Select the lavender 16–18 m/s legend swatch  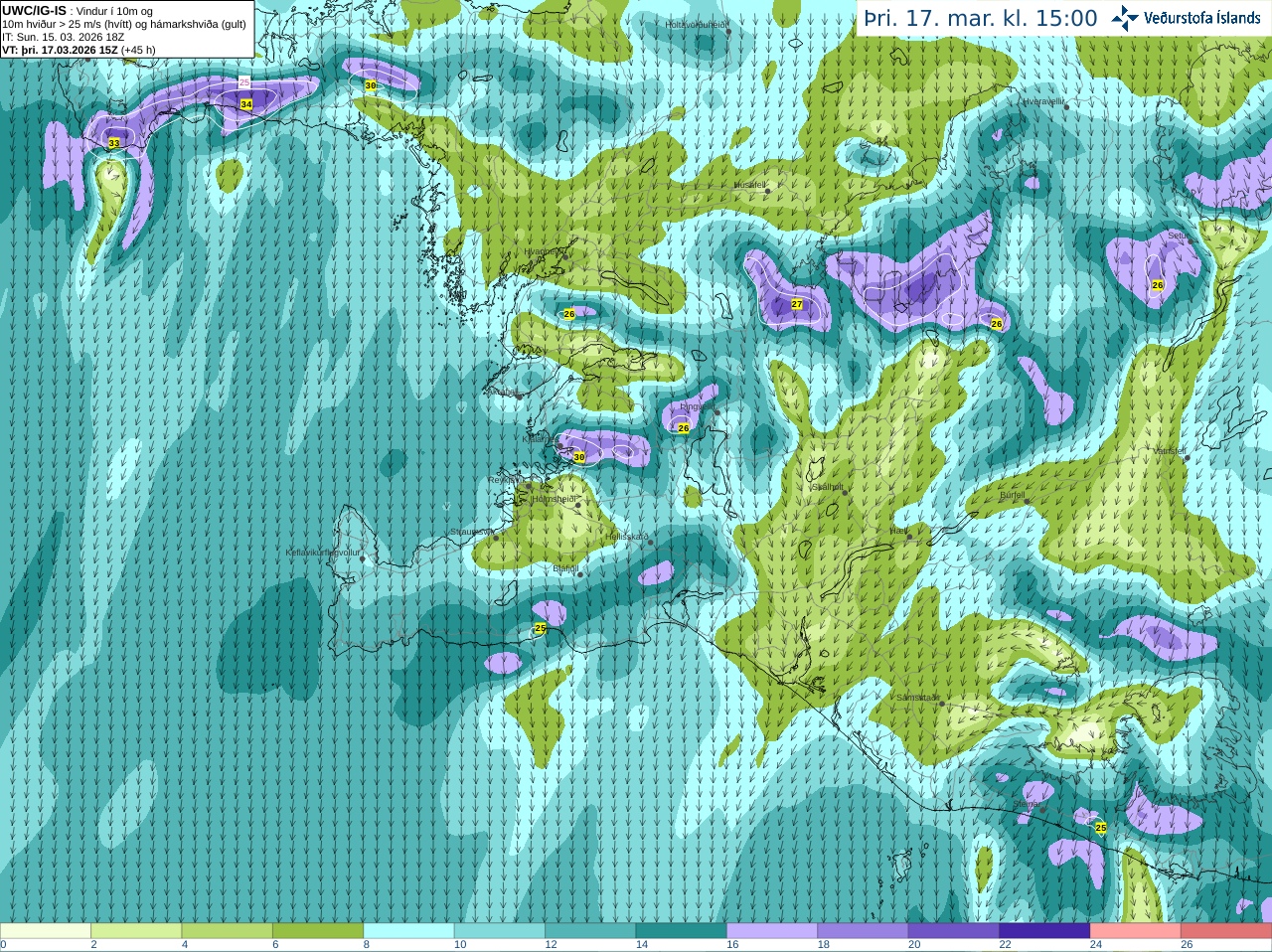(772, 931)
